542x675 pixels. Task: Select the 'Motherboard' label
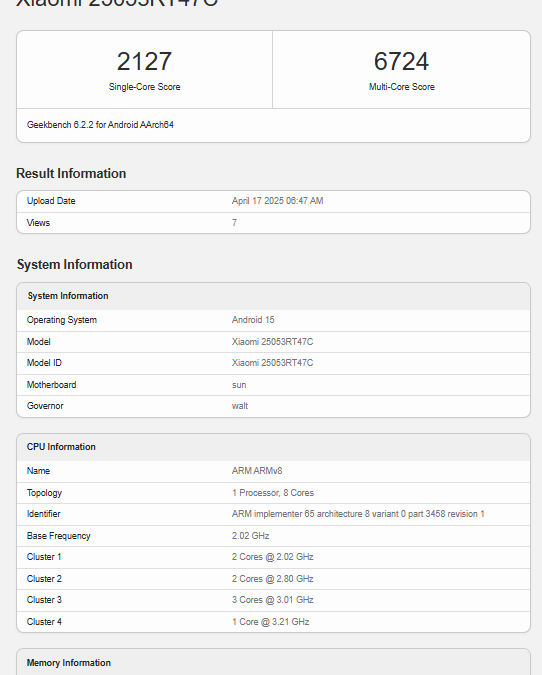click(51, 385)
